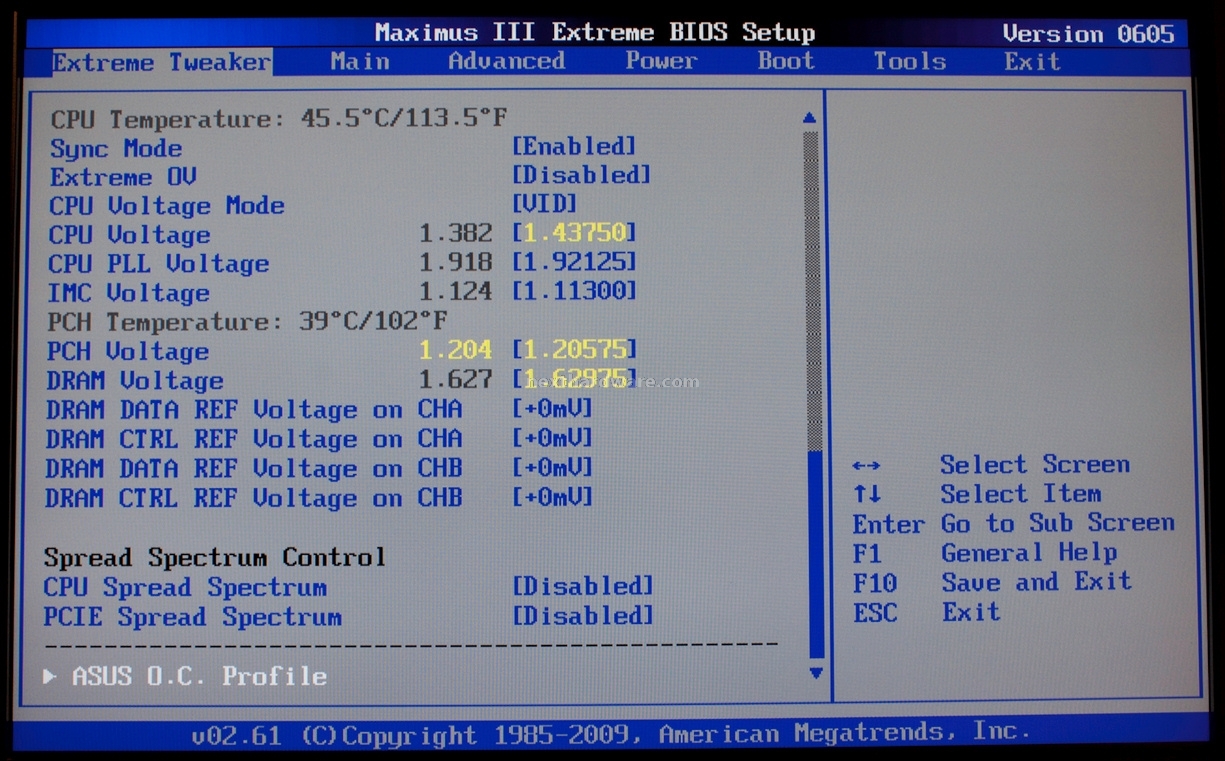This screenshot has width=1225, height=761.
Task: Select the IMC Voltage label
Action: pyautogui.click(x=128, y=293)
